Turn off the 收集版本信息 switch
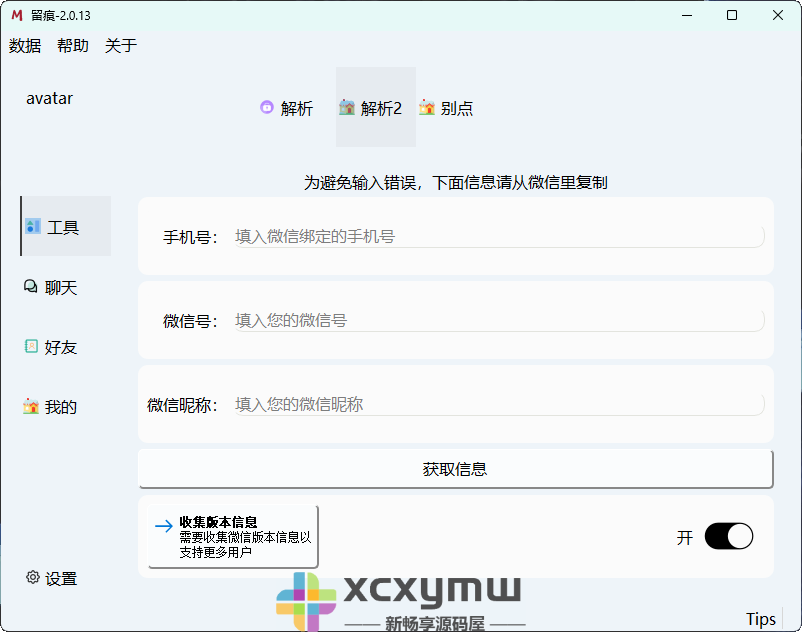The image size is (802, 632). coord(729,536)
